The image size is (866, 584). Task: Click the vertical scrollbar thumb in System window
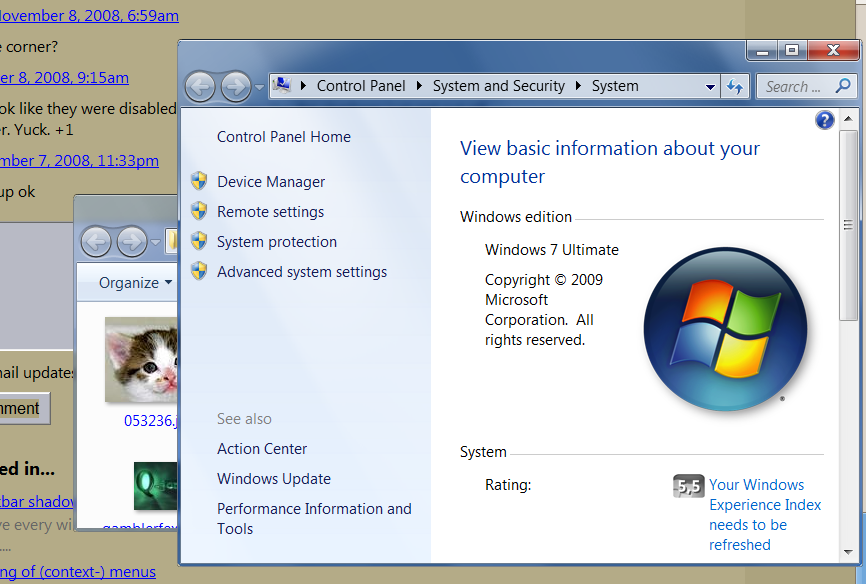coord(848,225)
